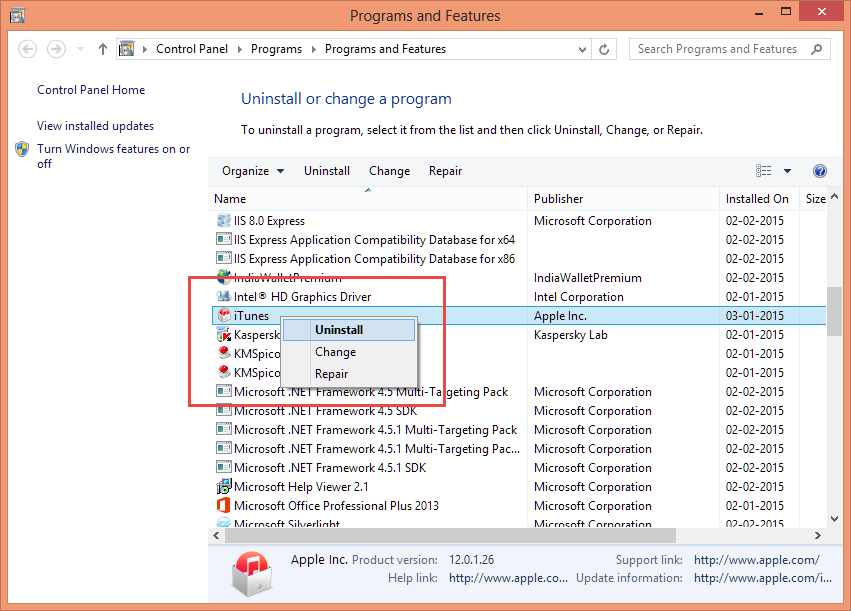Click the scroll left arrow at bottom
The height and width of the screenshot is (611, 851).
[216, 536]
